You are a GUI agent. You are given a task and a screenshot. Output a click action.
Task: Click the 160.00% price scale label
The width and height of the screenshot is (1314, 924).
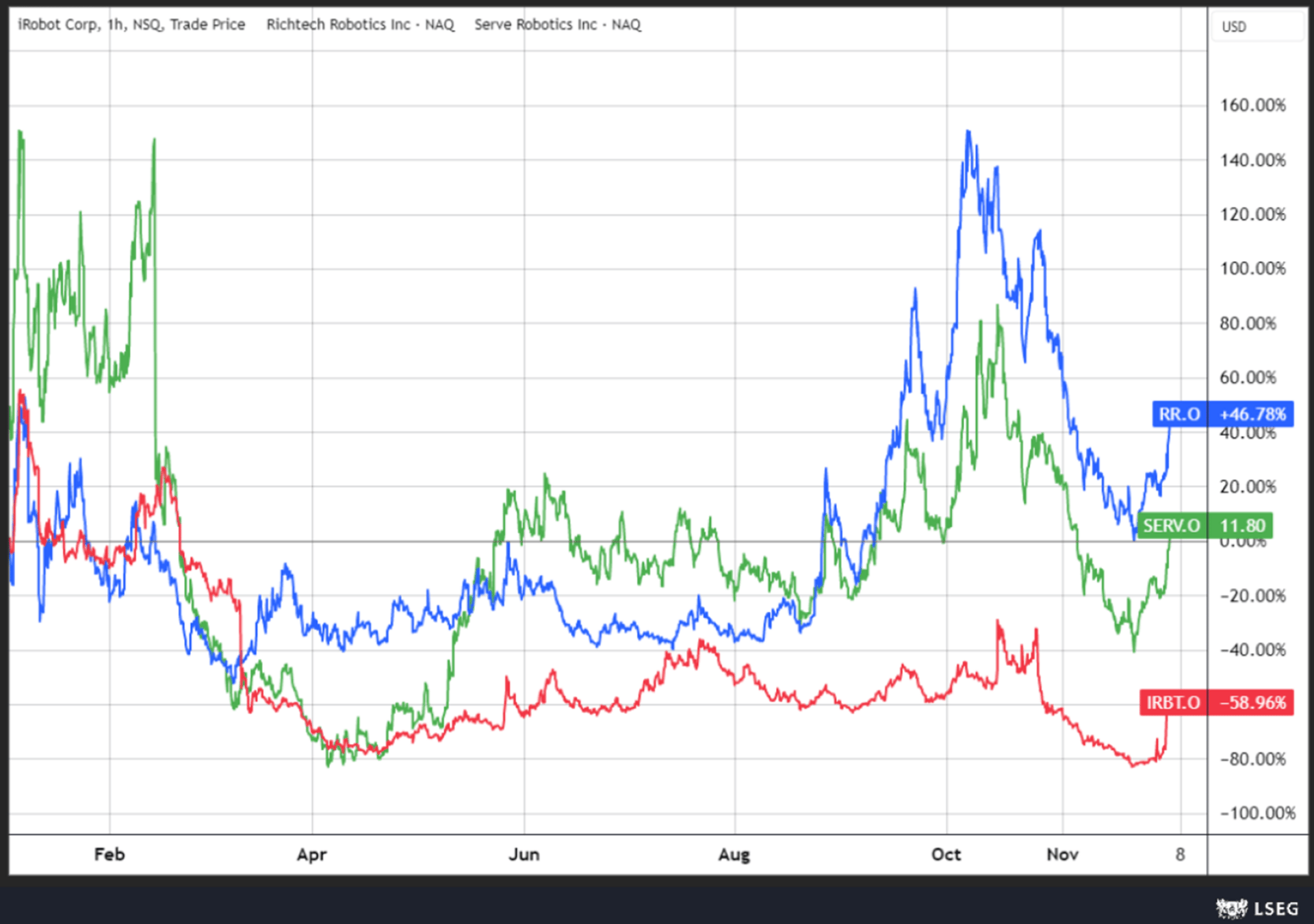1252,105
